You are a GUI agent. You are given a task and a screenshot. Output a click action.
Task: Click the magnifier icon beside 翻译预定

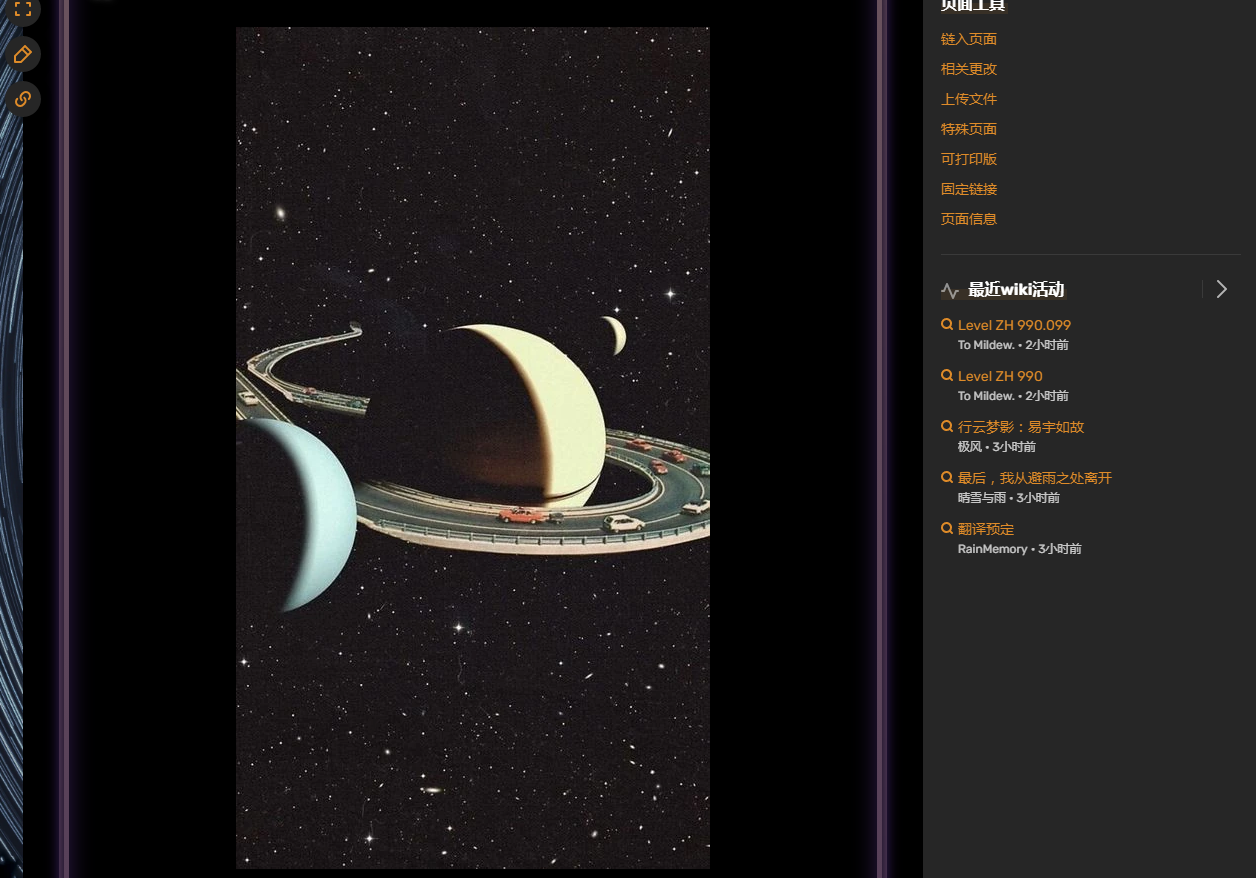pos(947,529)
